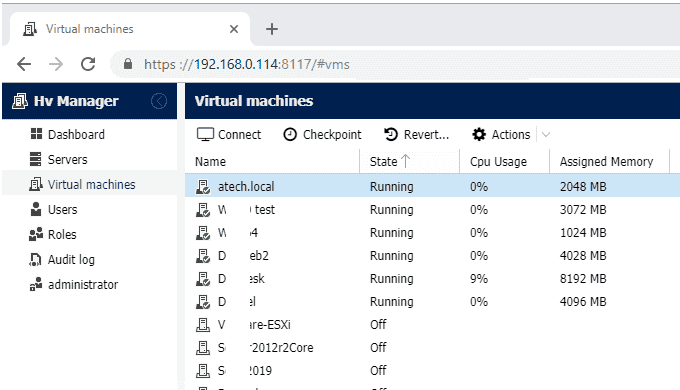The image size is (680, 390).
Task: Switch to the Virtual machines browser tab
Action: tap(130, 29)
